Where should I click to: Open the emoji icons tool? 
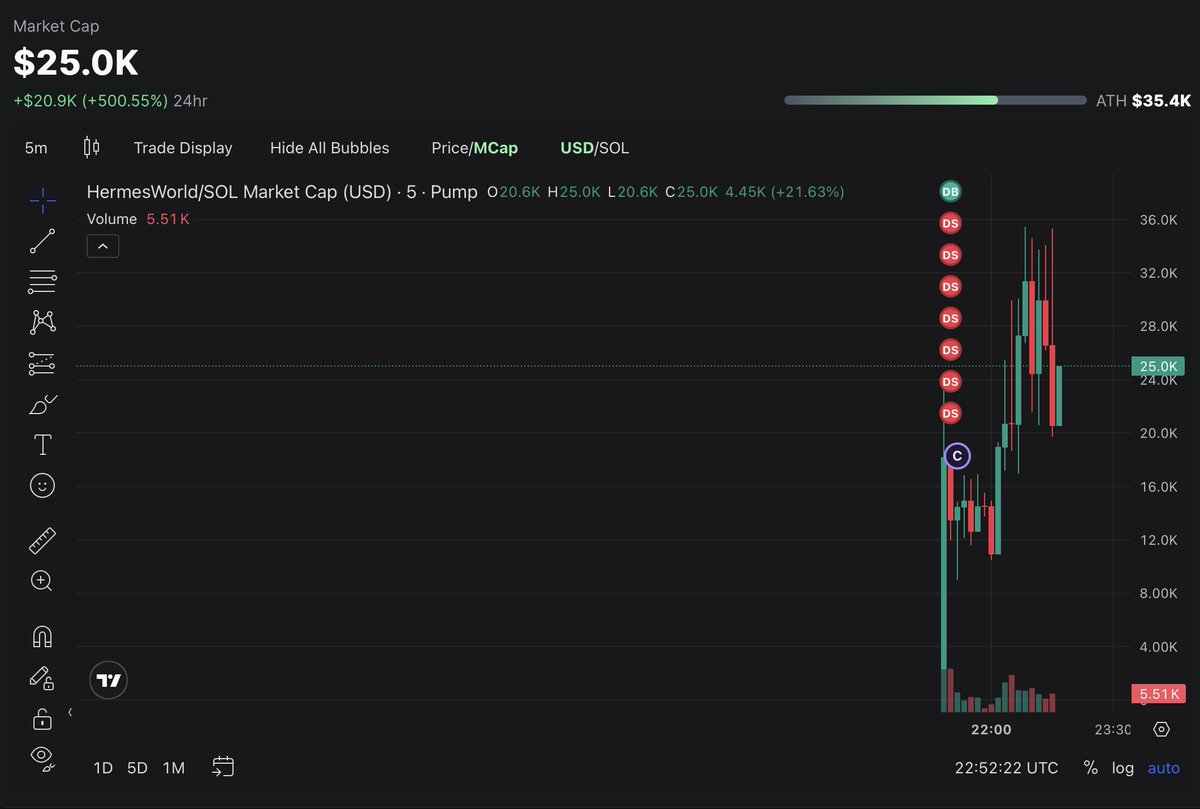point(42,486)
